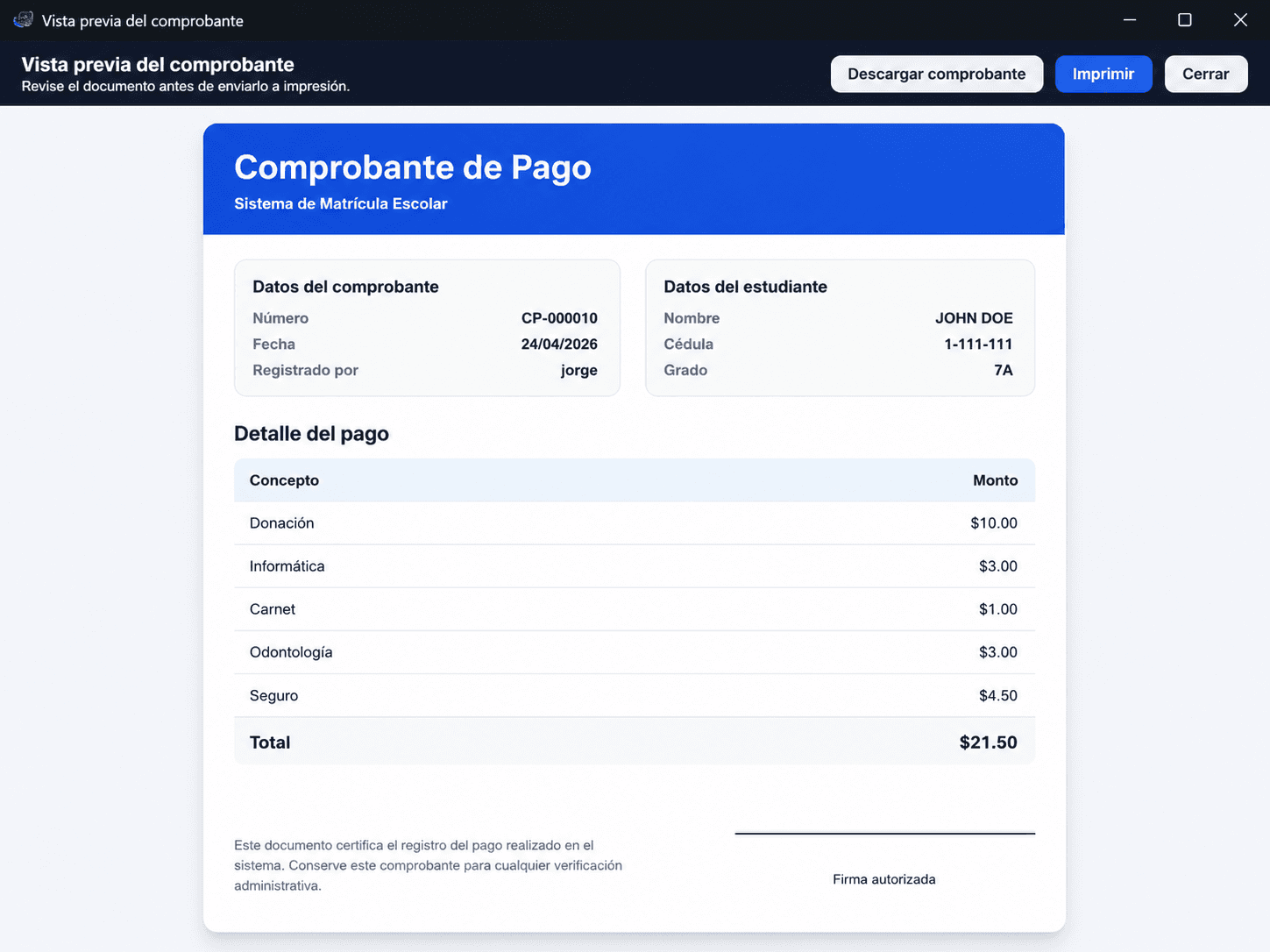Screen dimensions: 1270x952
Task: Click the Datos del comprobante heading
Action: click(x=345, y=287)
